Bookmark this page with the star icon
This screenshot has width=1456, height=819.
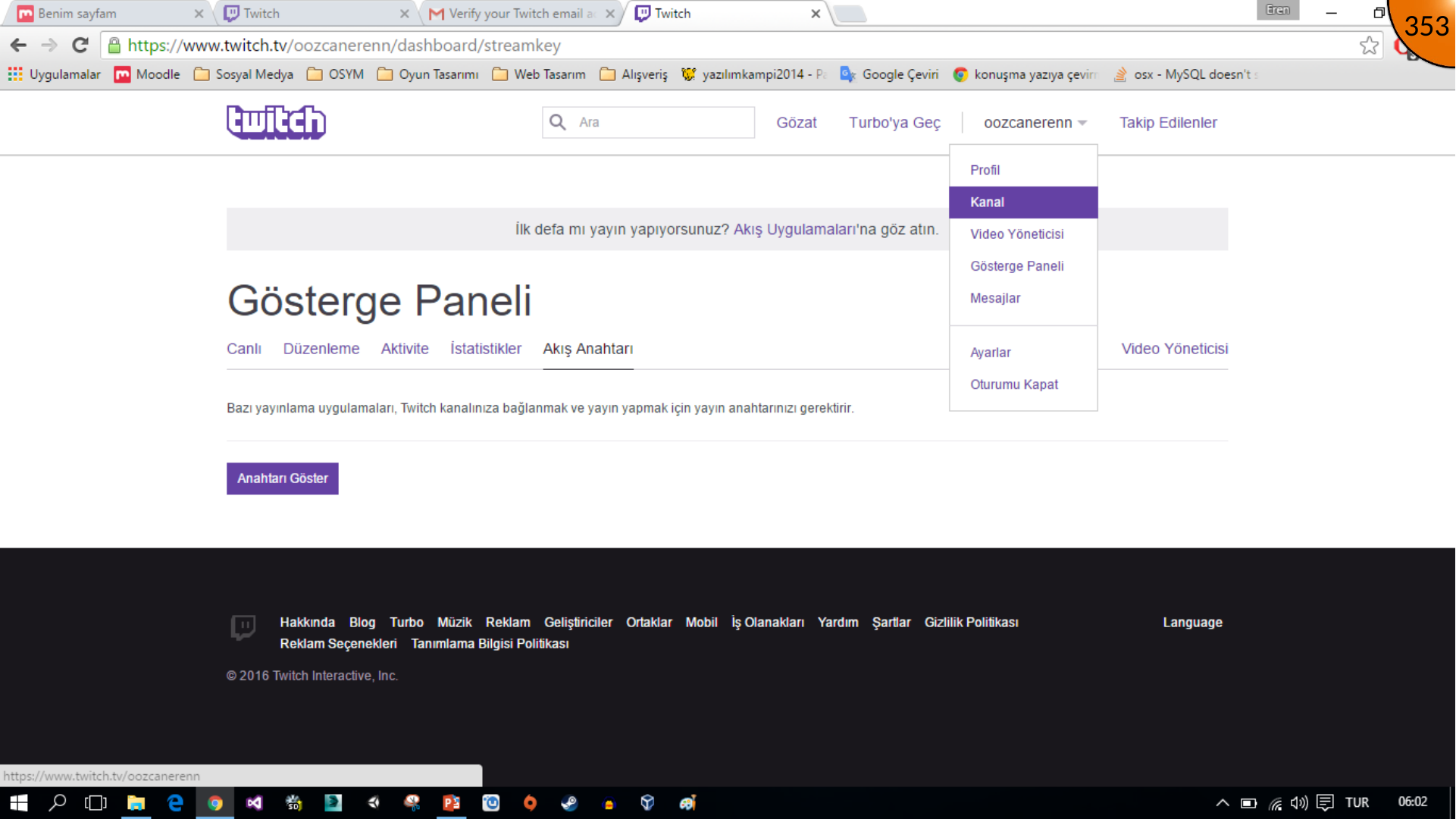(x=1369, y=45)
